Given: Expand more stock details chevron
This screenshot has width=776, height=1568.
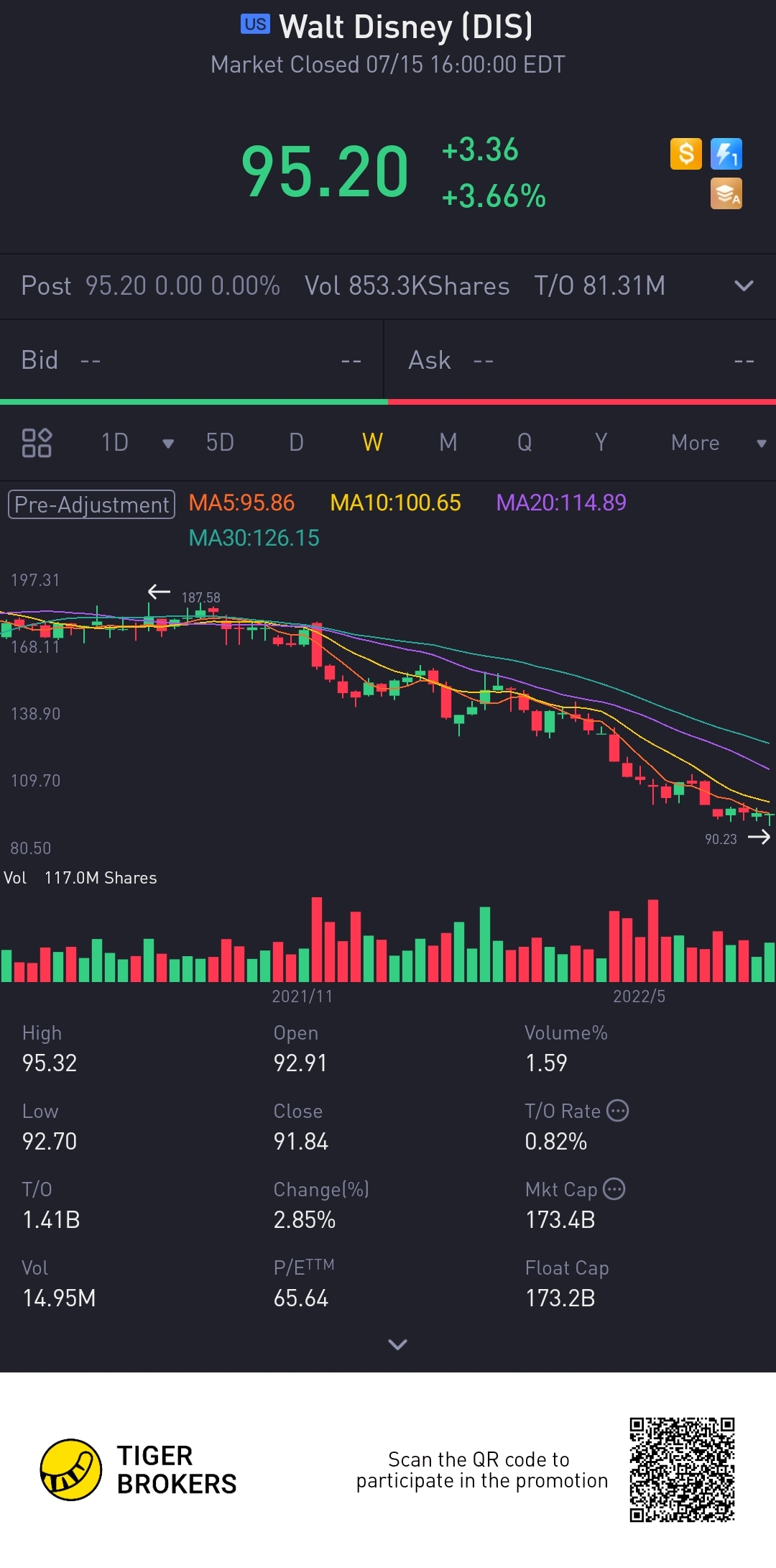Looking at the screenshot, I should coord(397,1344).
